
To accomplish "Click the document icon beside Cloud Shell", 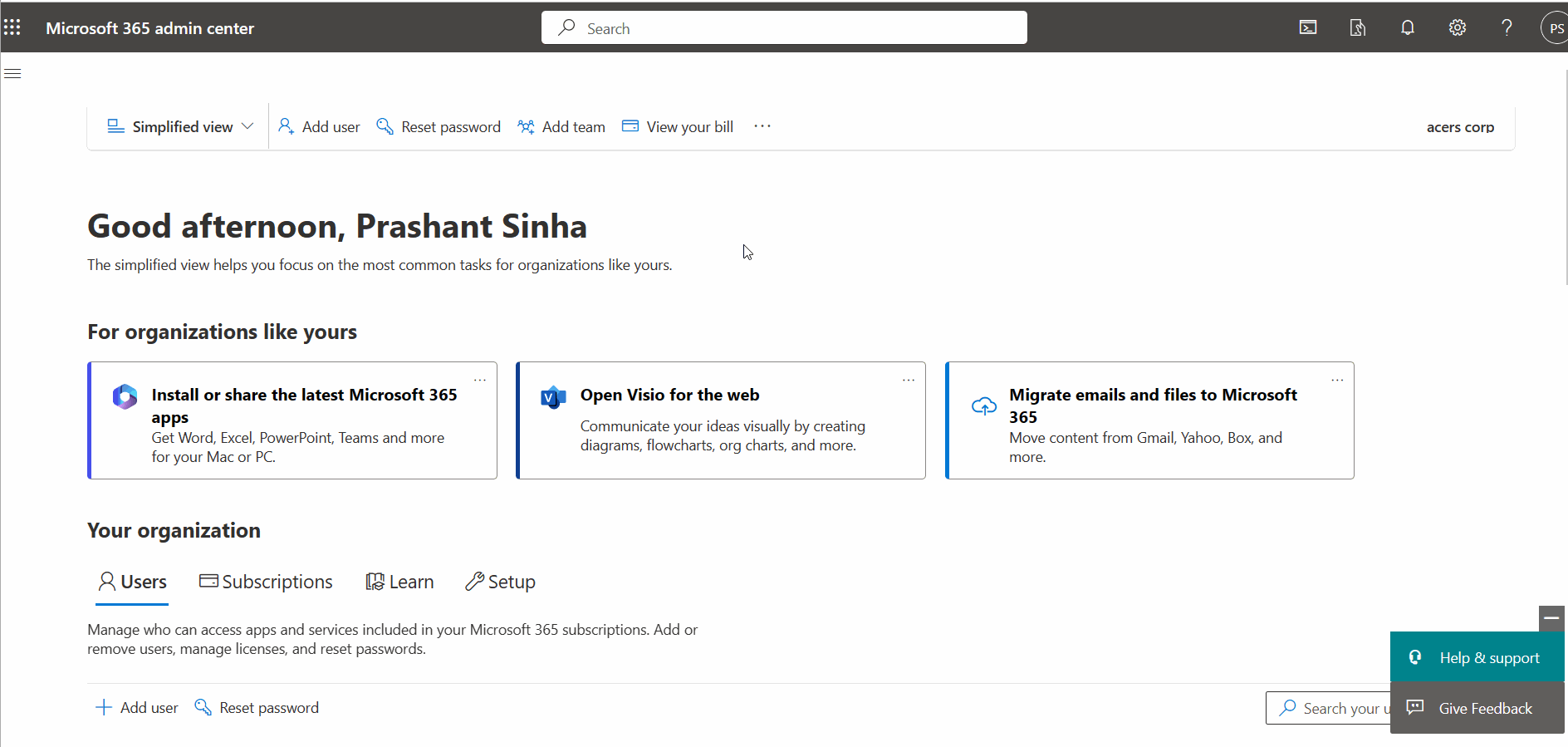I will [x=1358, y=27].
